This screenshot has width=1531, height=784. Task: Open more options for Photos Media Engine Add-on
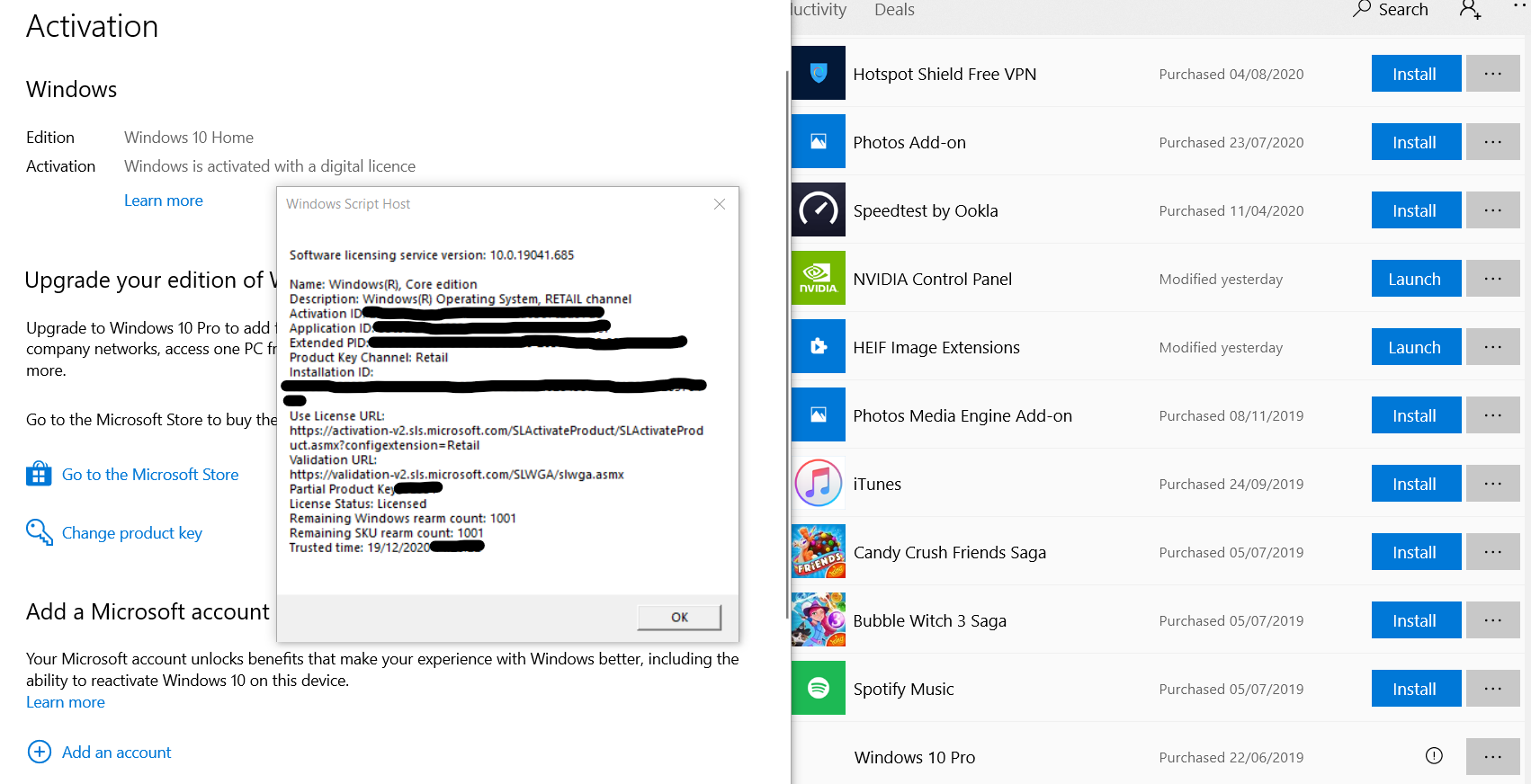pos(1493,415)
